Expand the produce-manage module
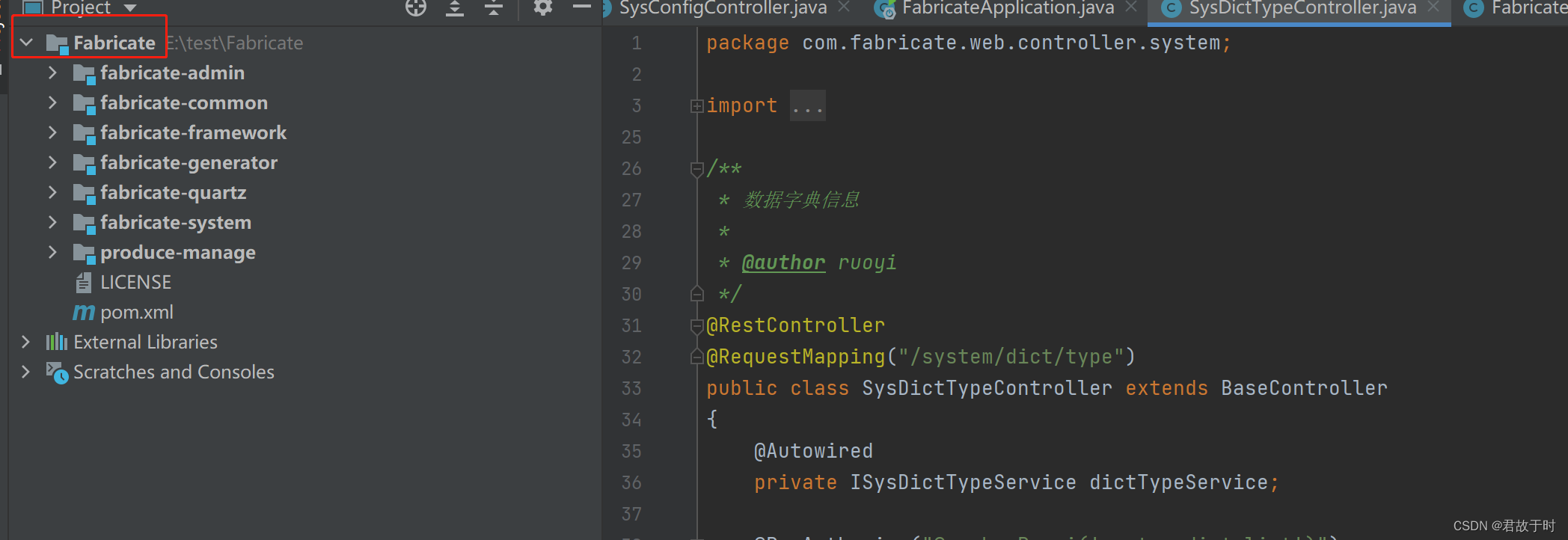Screen dimensions: 1568x540 [52, 252]
